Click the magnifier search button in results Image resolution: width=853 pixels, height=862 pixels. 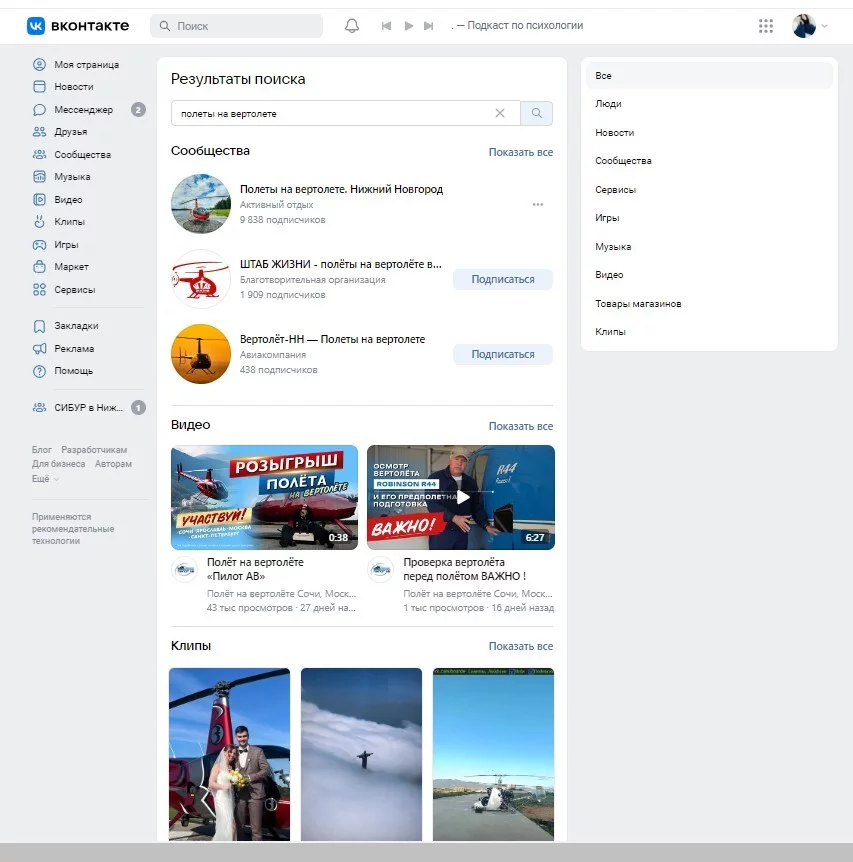coord(537,114)
